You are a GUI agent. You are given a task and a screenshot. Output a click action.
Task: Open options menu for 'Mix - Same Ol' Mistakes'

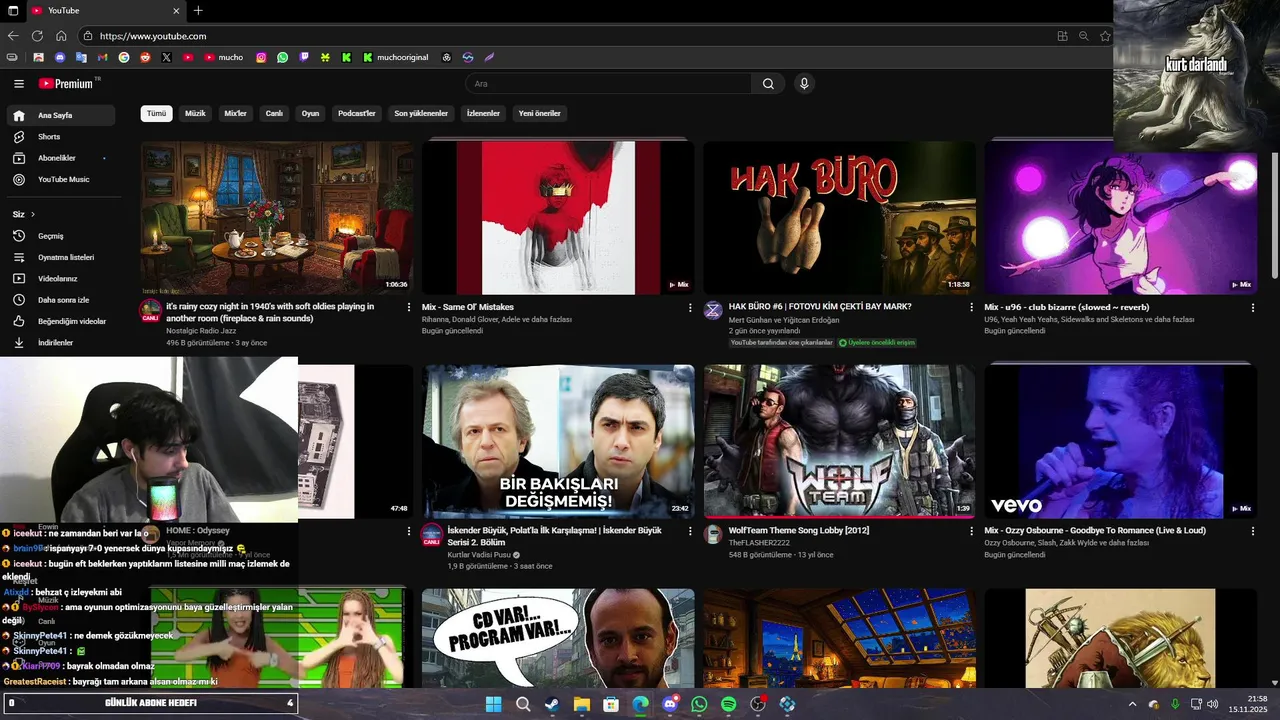click(x=690, y=308)
